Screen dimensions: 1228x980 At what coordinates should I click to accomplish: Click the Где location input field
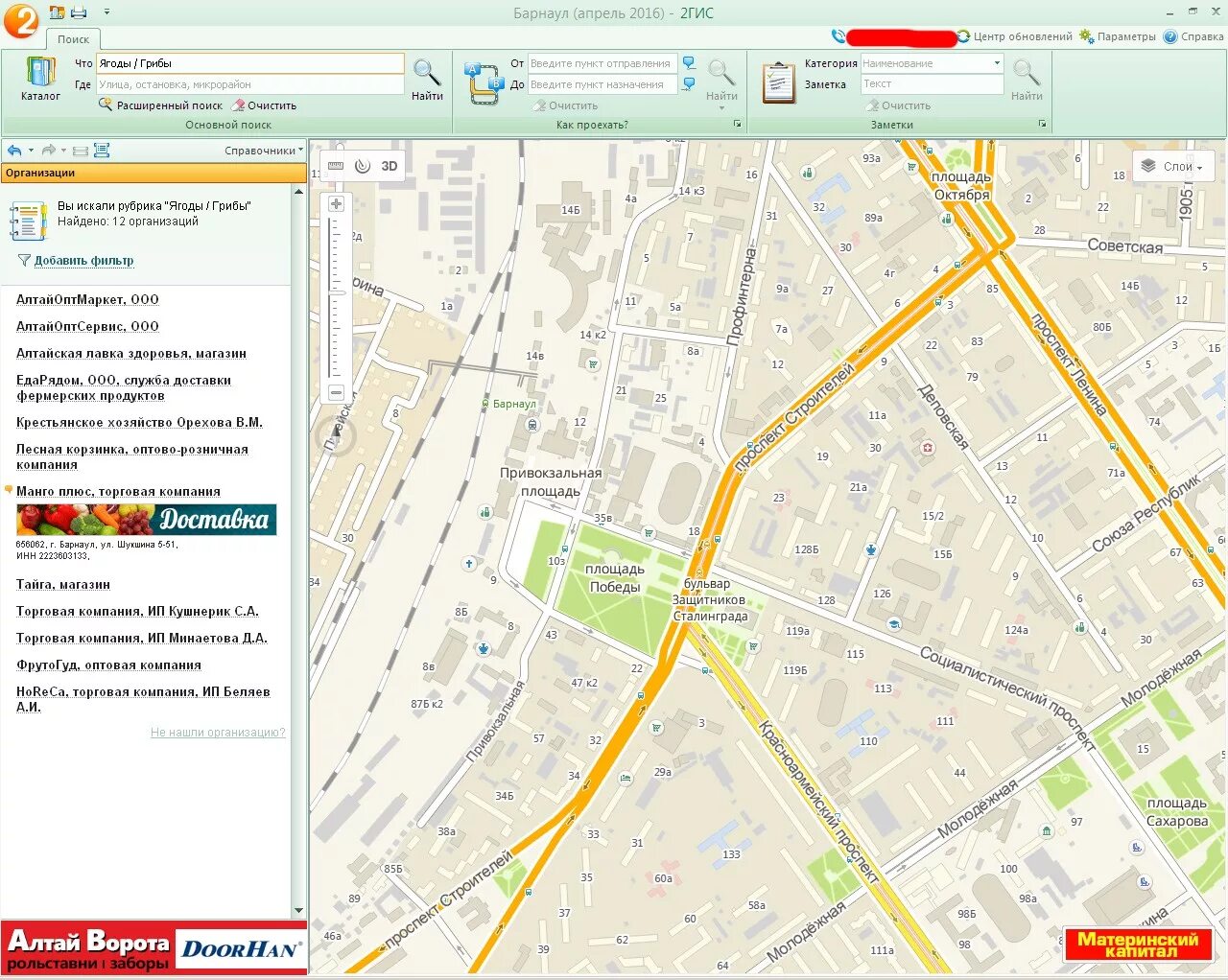[x=249, y=84]
